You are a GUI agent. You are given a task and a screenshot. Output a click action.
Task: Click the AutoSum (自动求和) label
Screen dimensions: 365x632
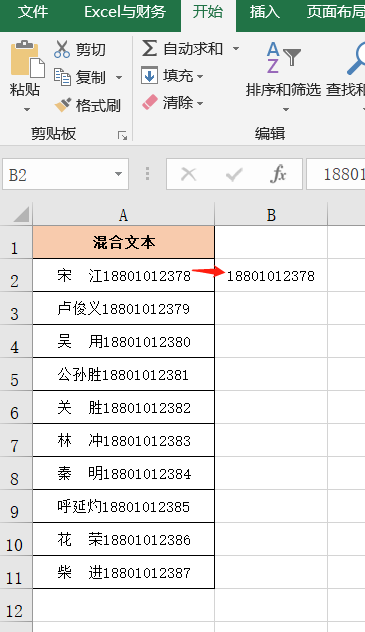[x=193, y=49]
